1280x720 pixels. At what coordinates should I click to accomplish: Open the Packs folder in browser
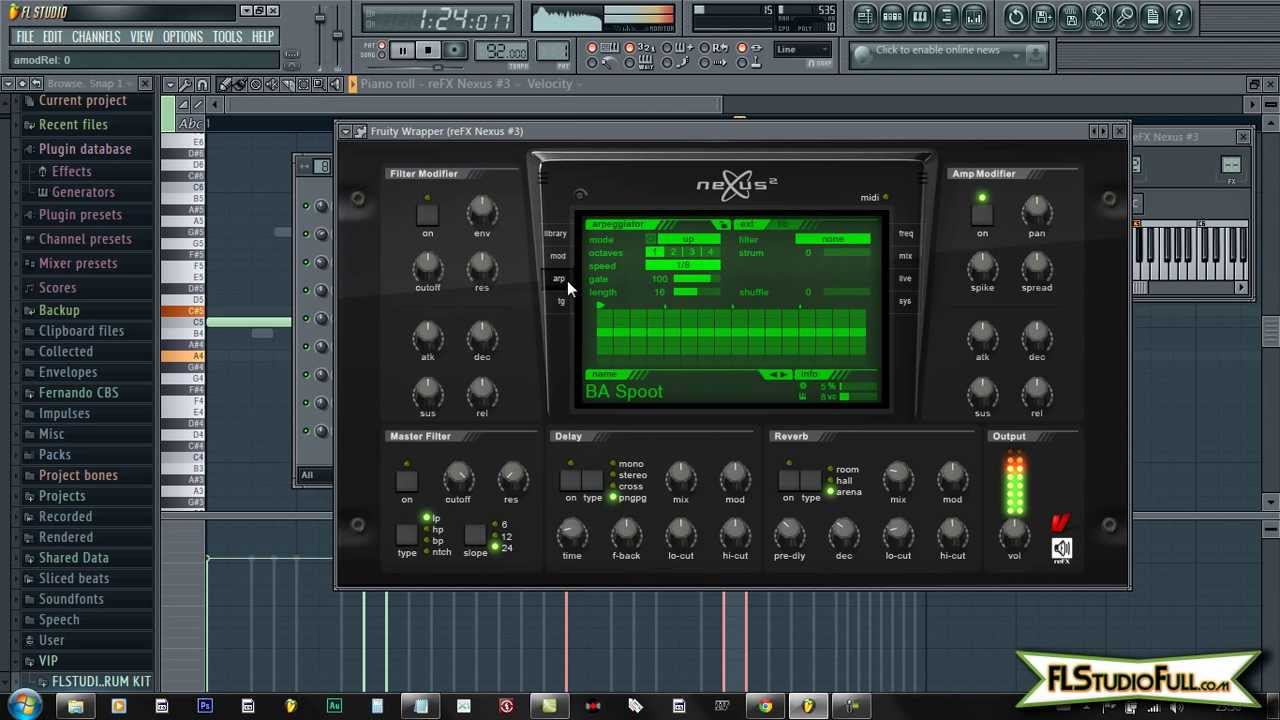pos(55,454)
